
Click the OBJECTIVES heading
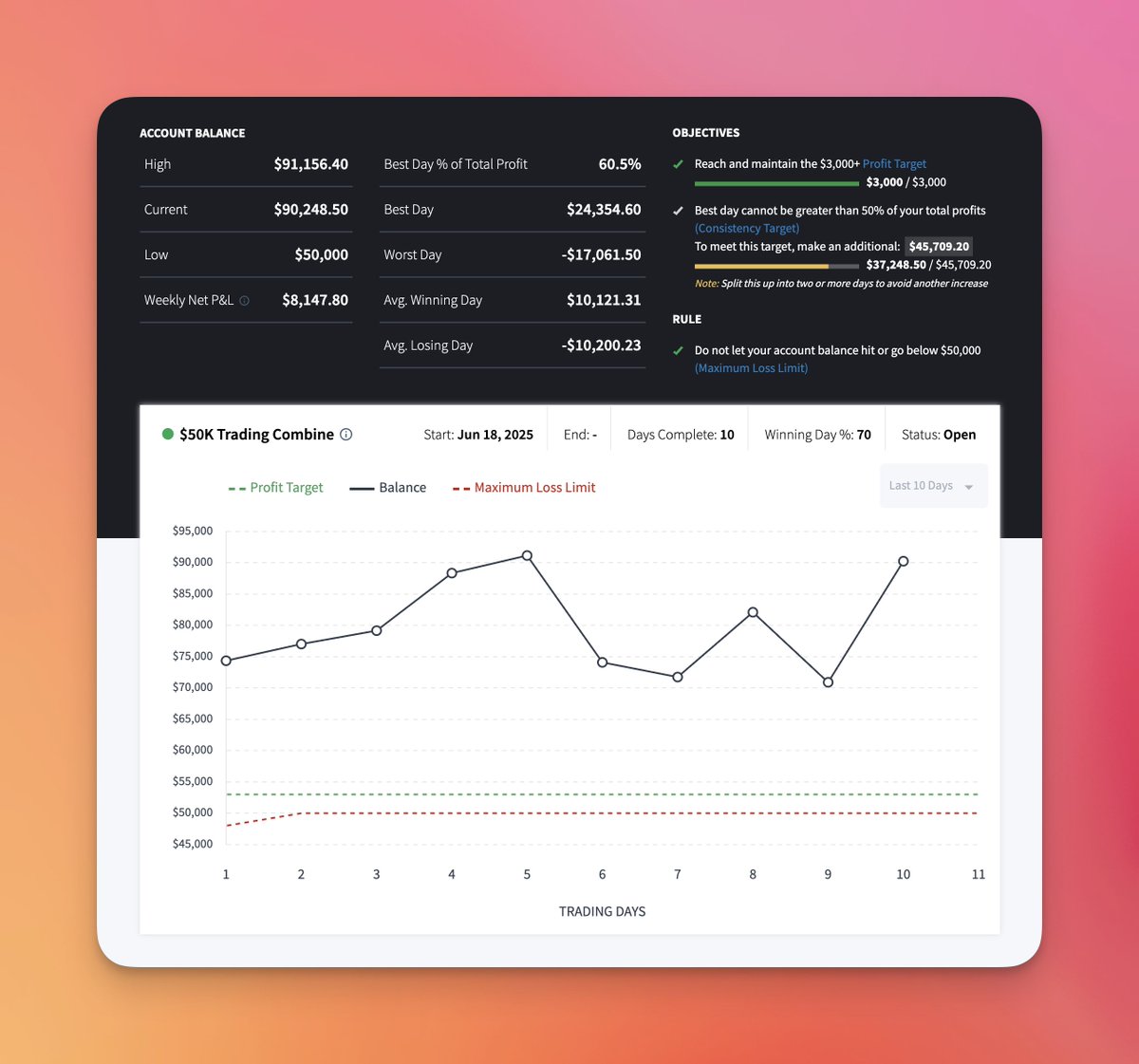pyautogui.click(x=706, y=133)
